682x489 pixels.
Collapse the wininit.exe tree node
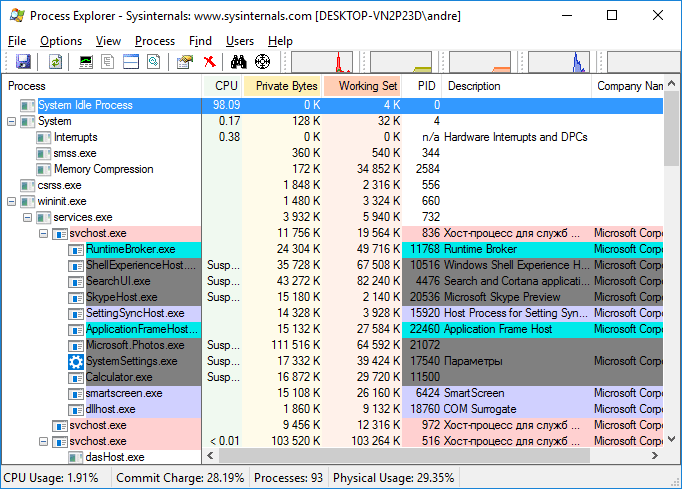tap(12, 201)
